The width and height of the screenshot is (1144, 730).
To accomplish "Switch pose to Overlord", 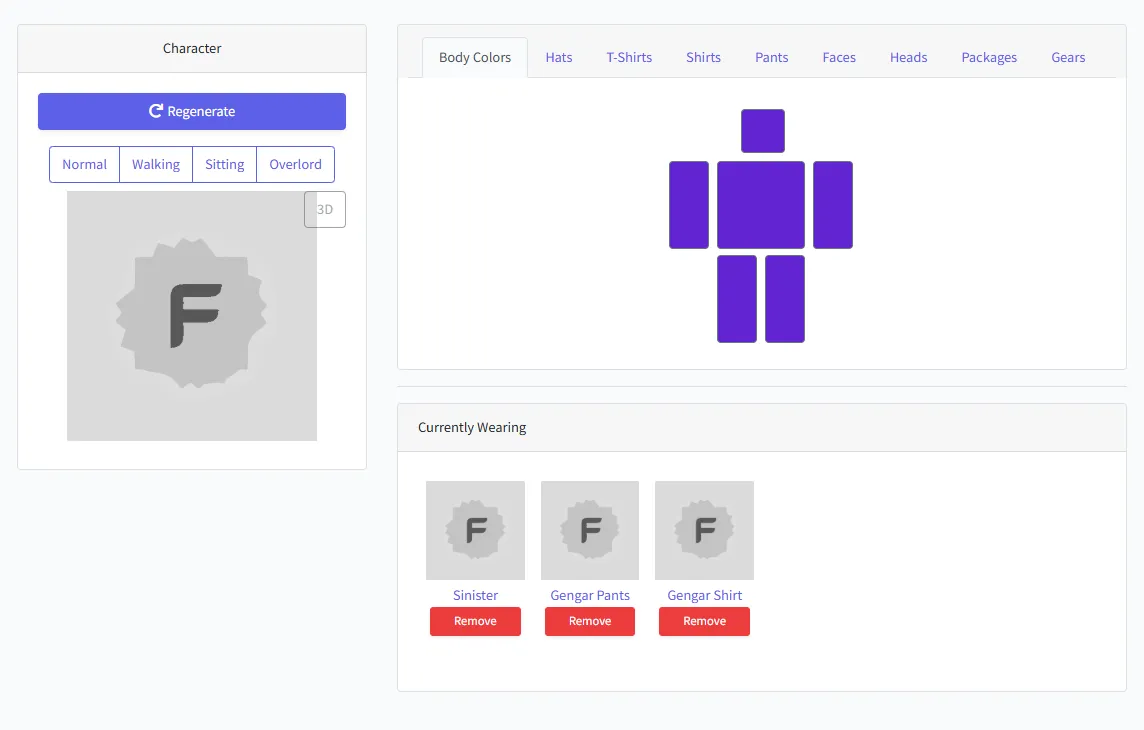I will (x=295, y=165).
